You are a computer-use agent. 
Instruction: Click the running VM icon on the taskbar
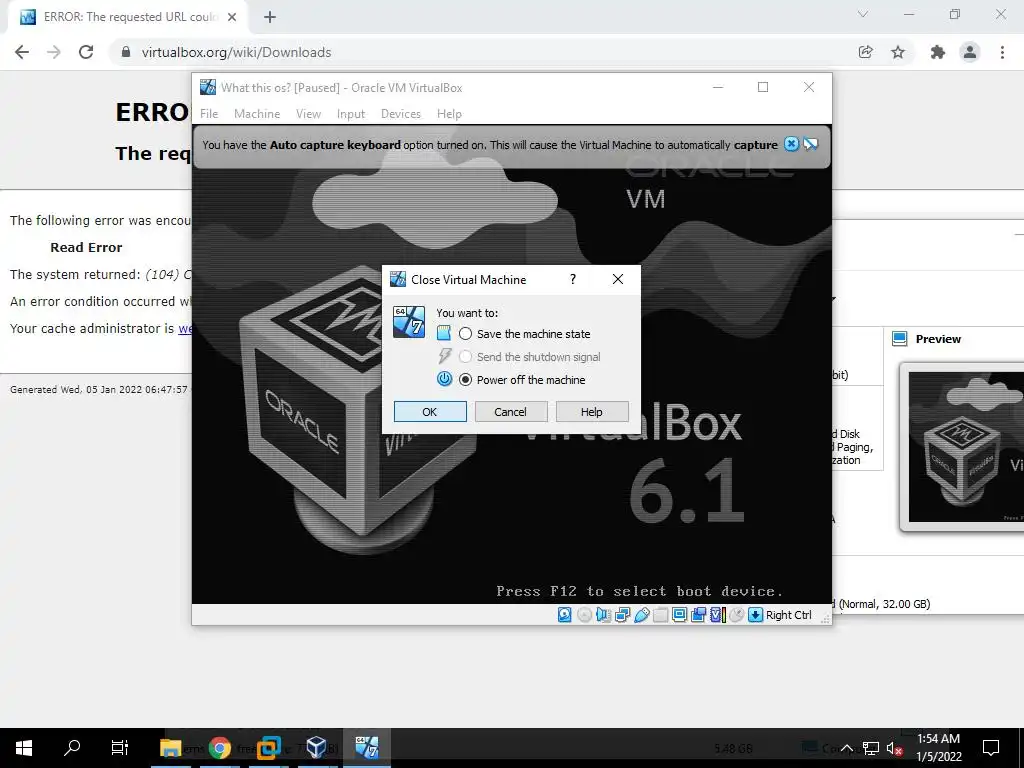[x=366, y=748]
